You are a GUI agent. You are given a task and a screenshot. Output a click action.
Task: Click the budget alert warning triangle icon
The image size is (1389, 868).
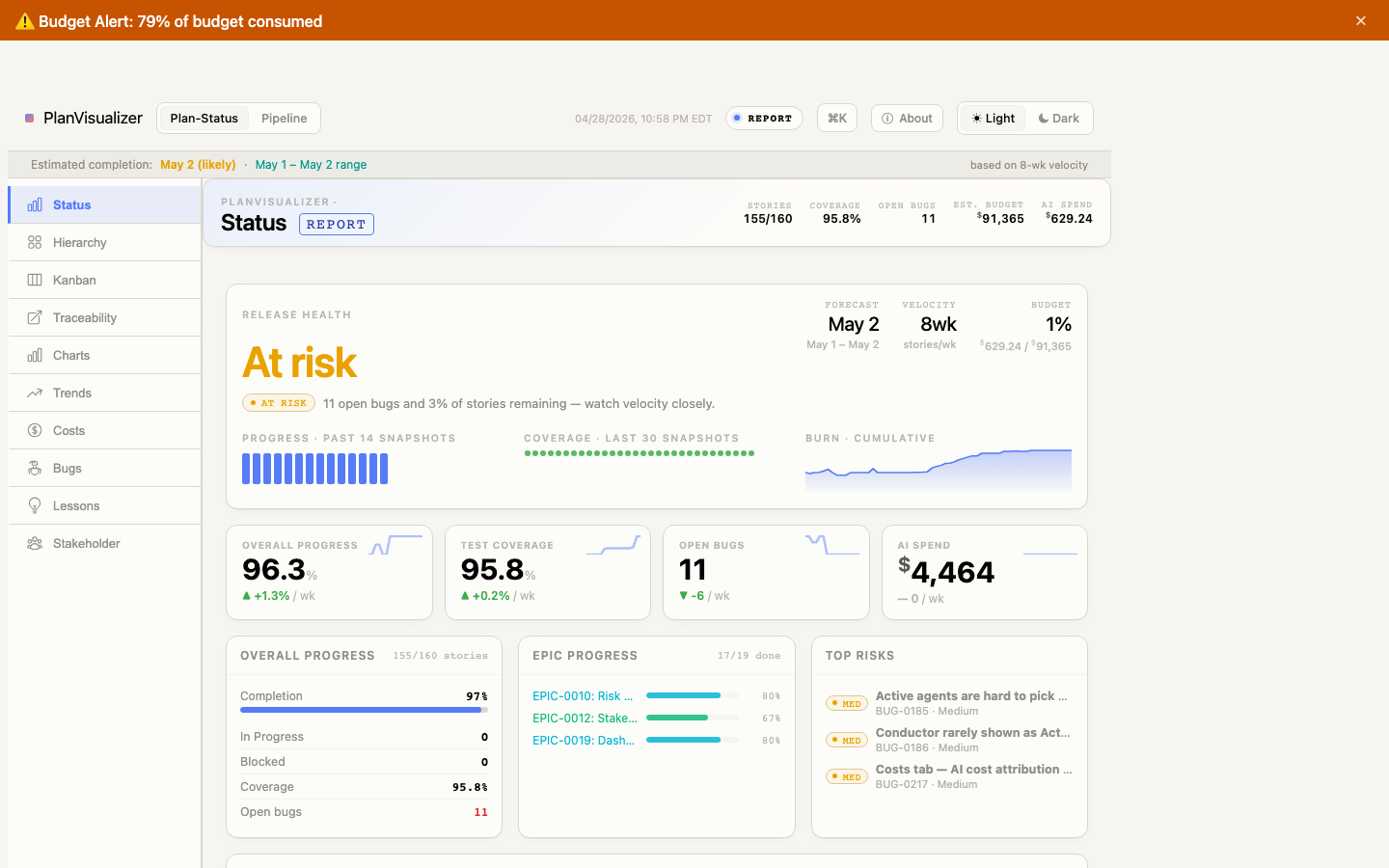point(25,21)
